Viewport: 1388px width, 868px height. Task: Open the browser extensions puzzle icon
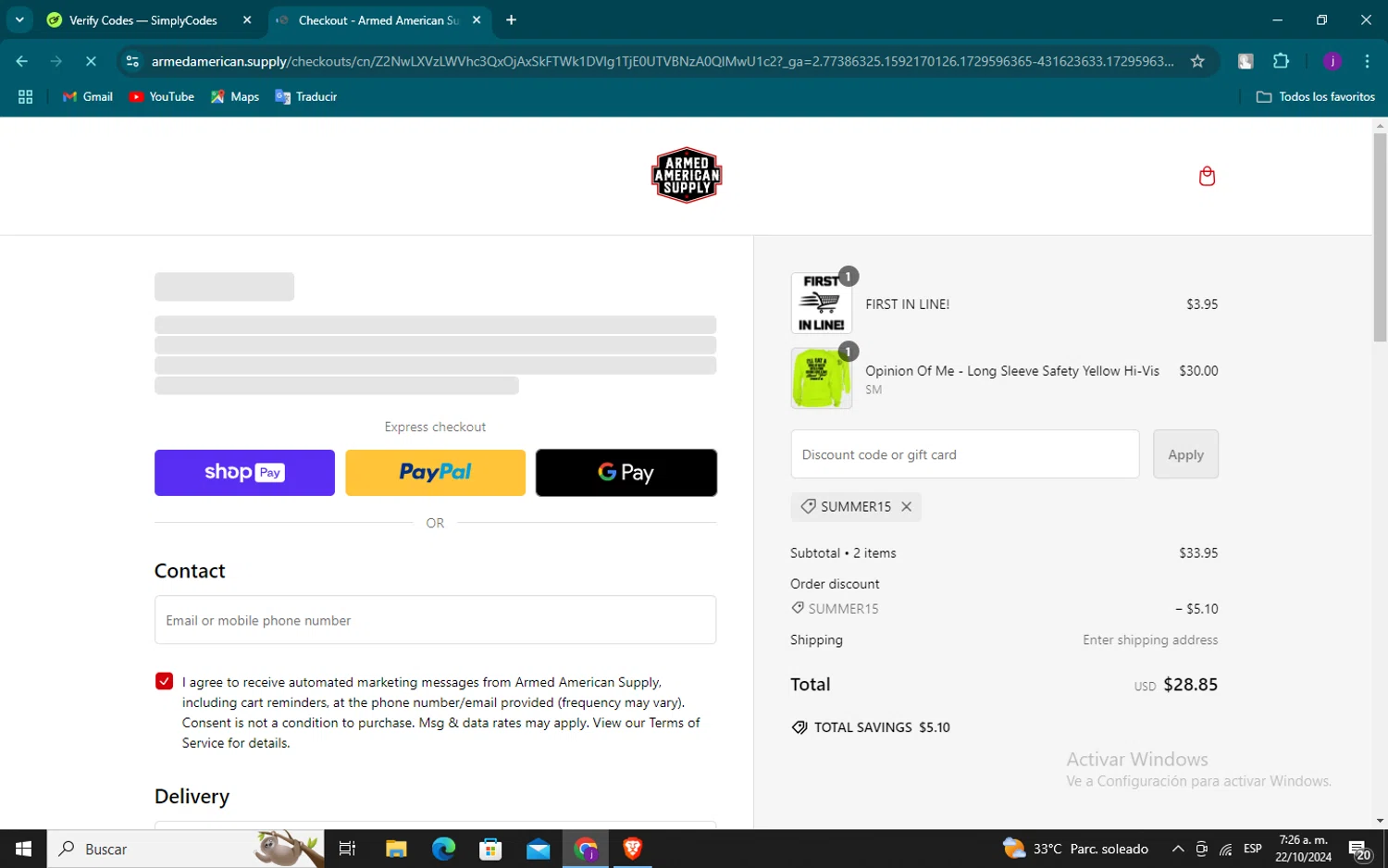pyautogui.click(x=1281, y=61)
